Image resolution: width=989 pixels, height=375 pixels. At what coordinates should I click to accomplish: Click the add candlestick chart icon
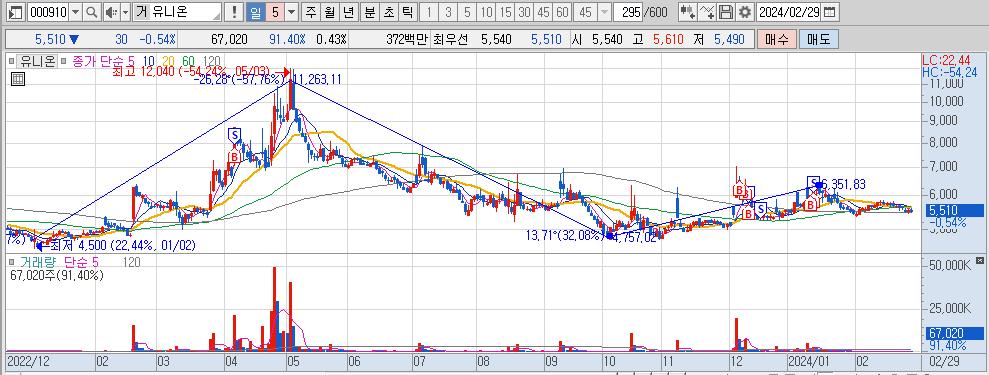tap(688, 12)
